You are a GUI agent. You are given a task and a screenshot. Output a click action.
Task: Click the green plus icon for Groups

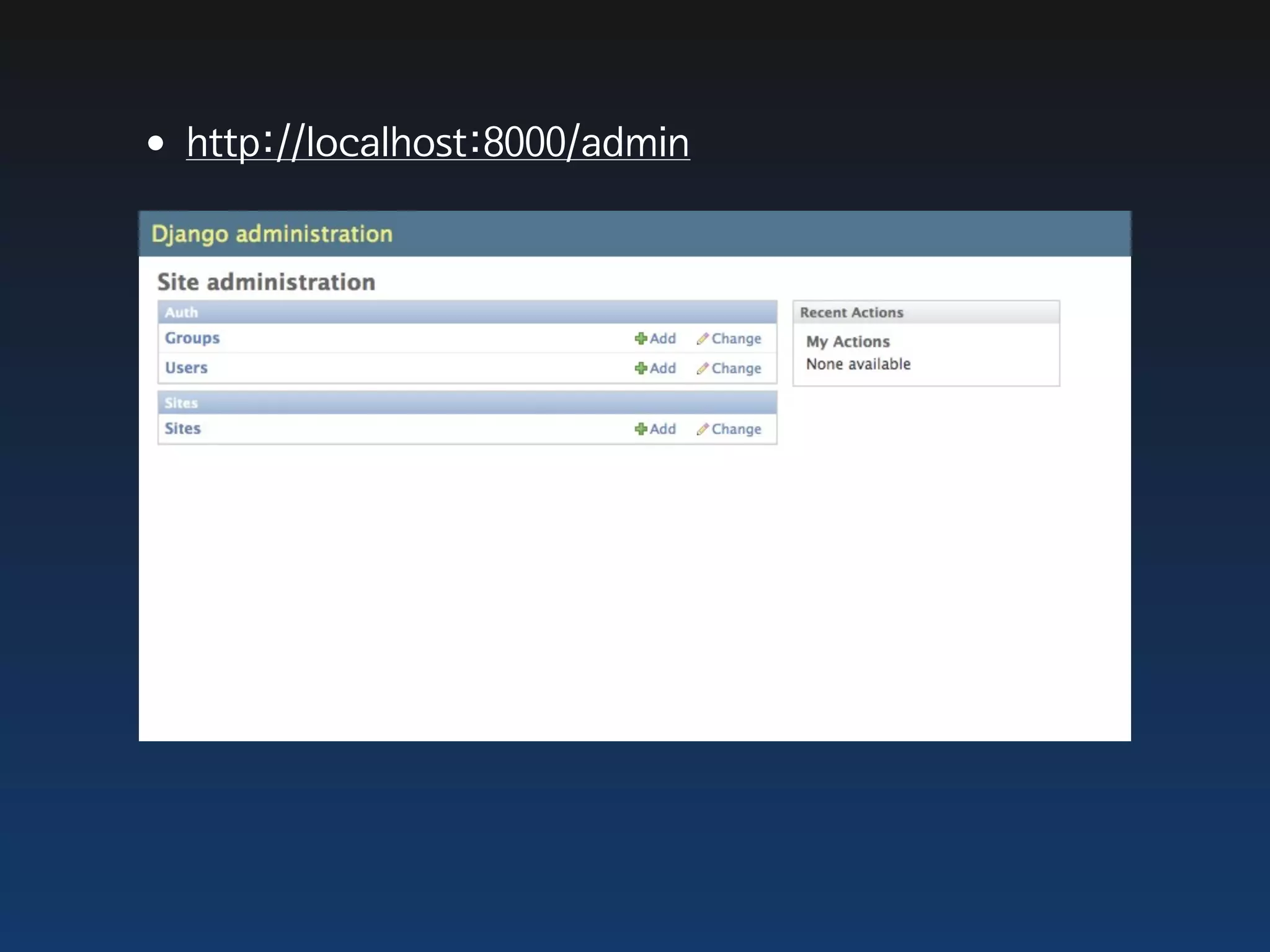tap(641, 338)
